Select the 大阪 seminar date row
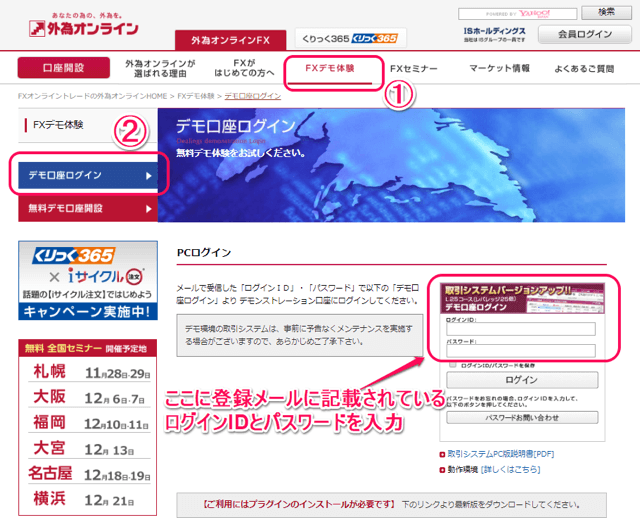 click(x=89, y=397)
